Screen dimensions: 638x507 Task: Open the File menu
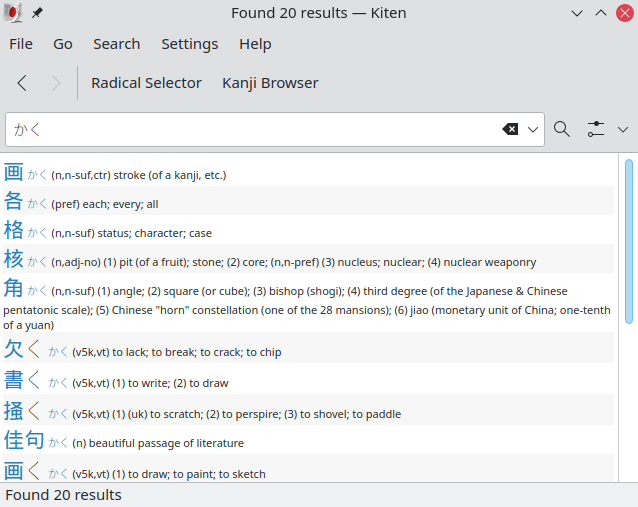[x=21, y=44]
